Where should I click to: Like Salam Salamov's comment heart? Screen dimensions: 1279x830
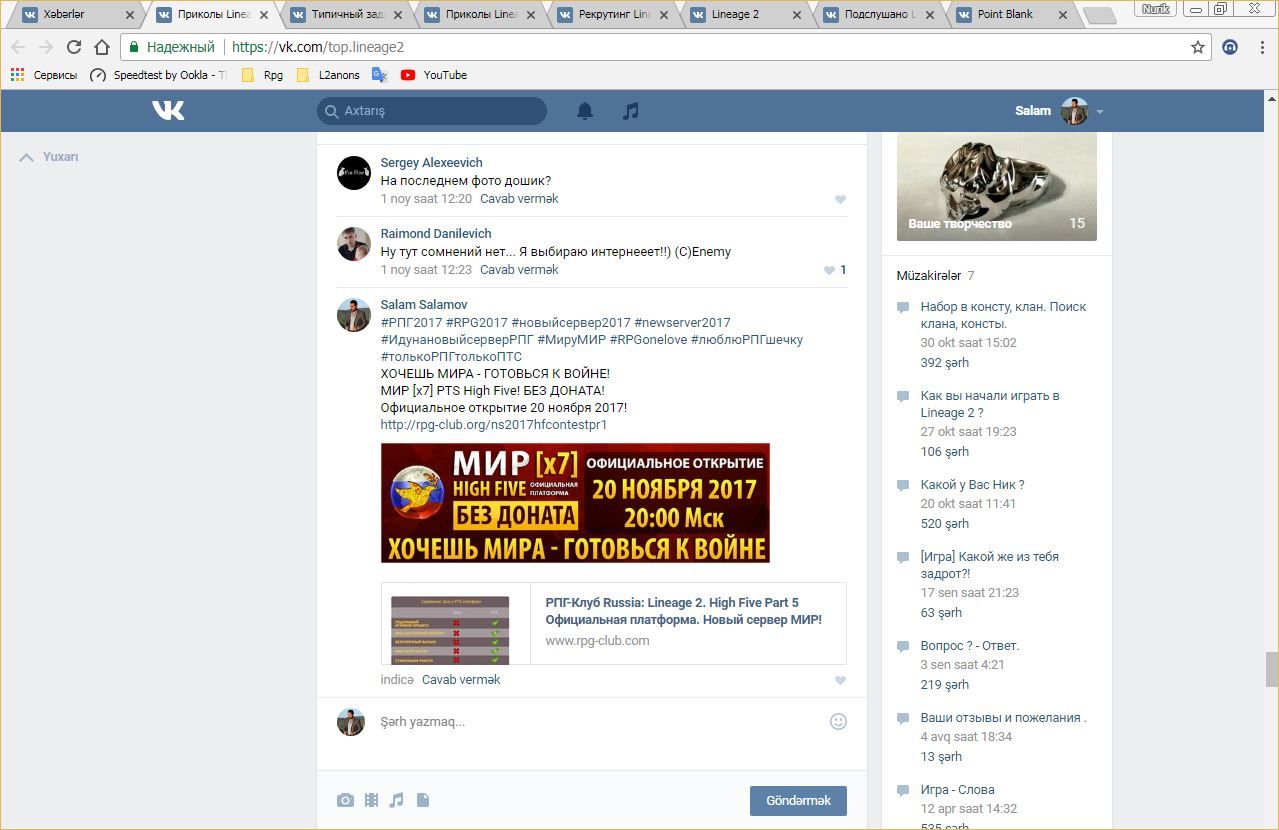click(x=840, y=681)
